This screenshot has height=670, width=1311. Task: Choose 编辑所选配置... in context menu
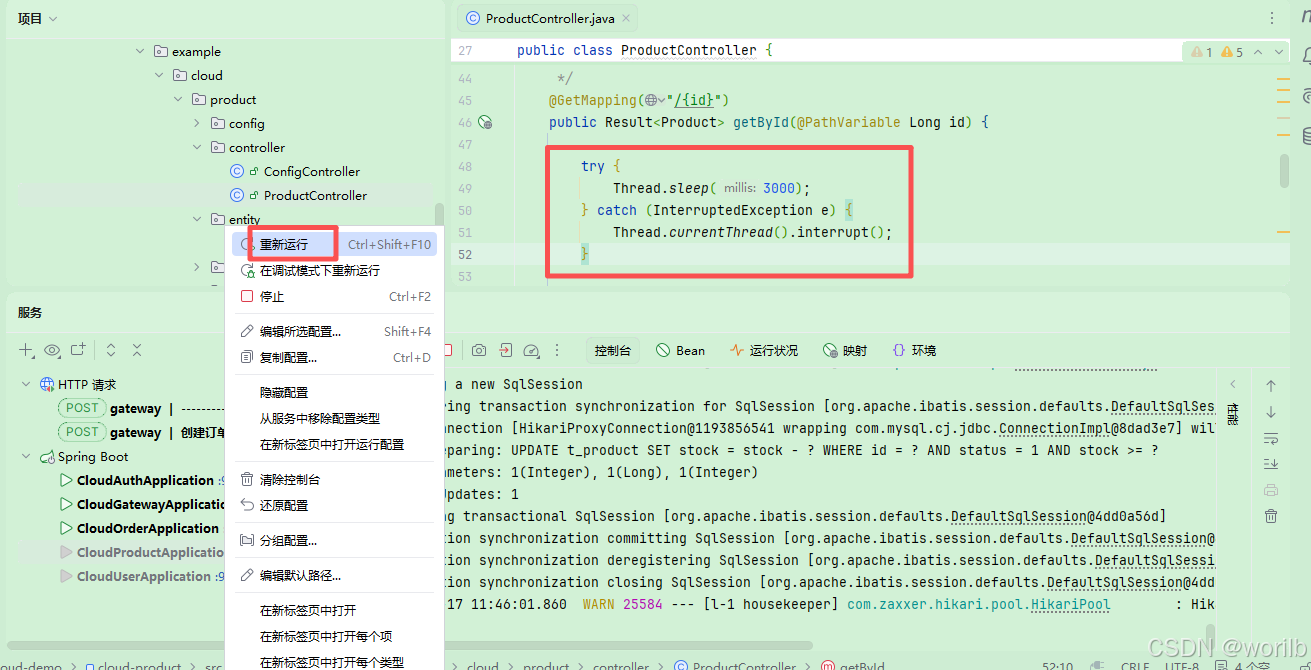coord(334,331)
